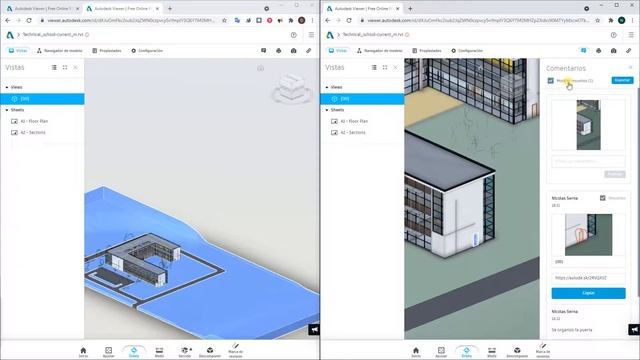
Task: Open help icon in left window header
Action: coord(294,35)
